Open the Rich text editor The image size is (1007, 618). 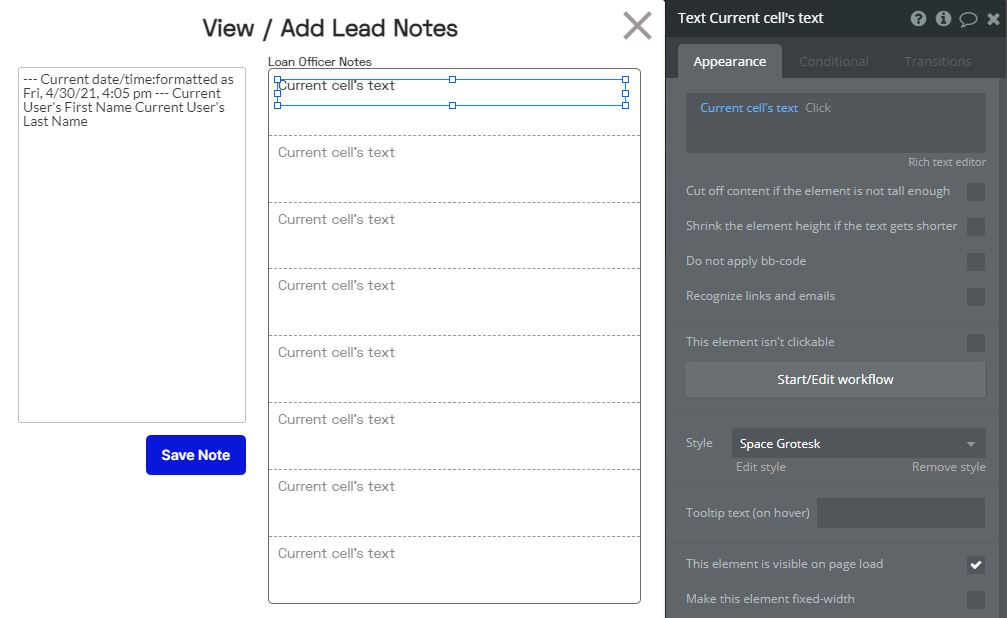pyautogui.click(x=946, y=162)
